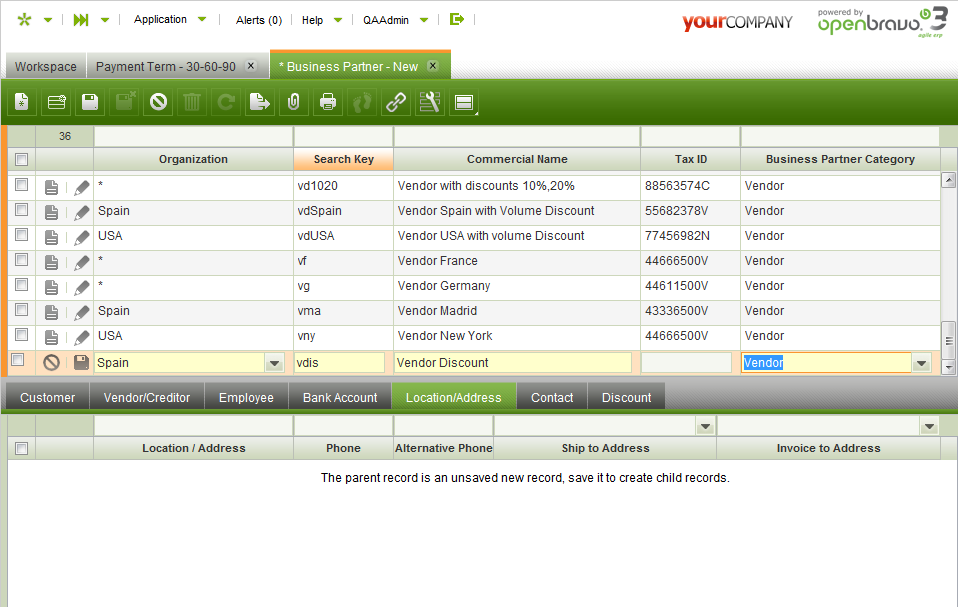Check the Vendor Germany row checkbox
This screenshot has height=607, width=958.
21,285
